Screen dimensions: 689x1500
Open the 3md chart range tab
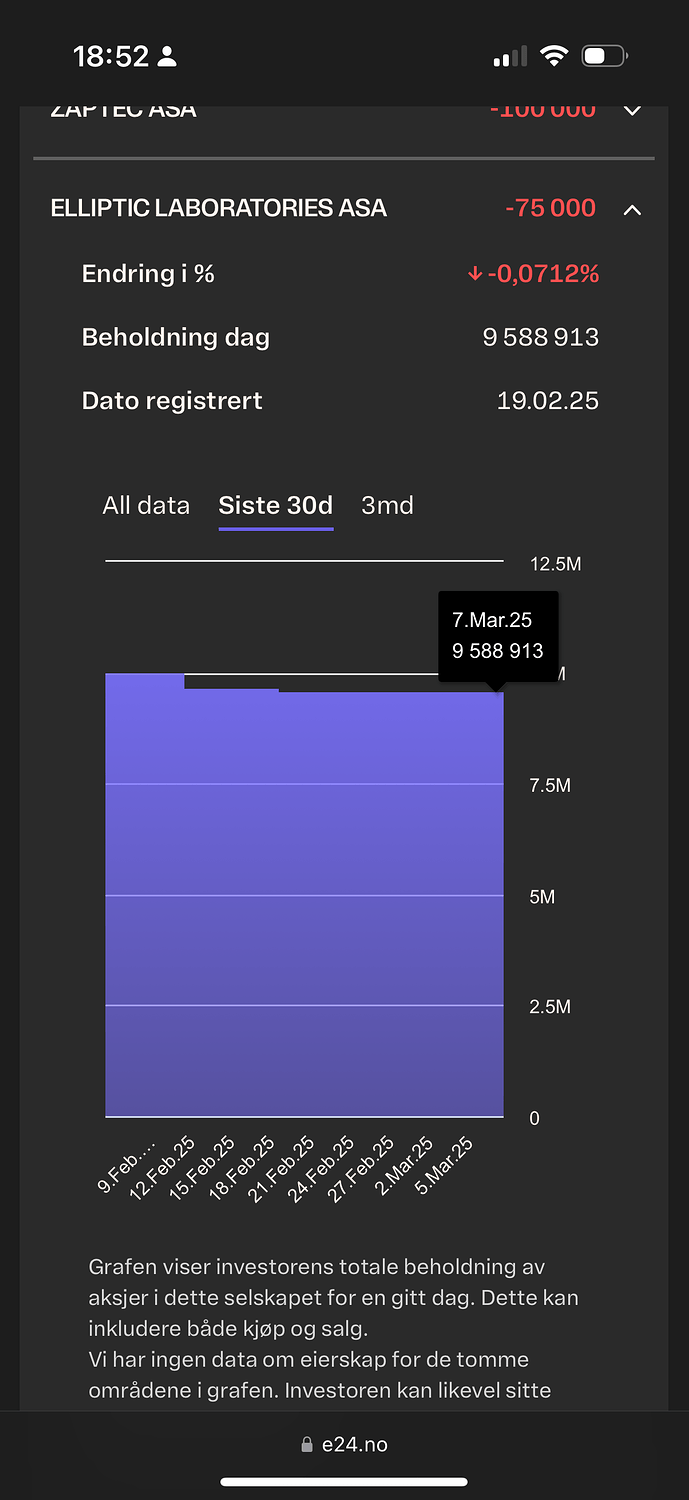pos(387,505)
